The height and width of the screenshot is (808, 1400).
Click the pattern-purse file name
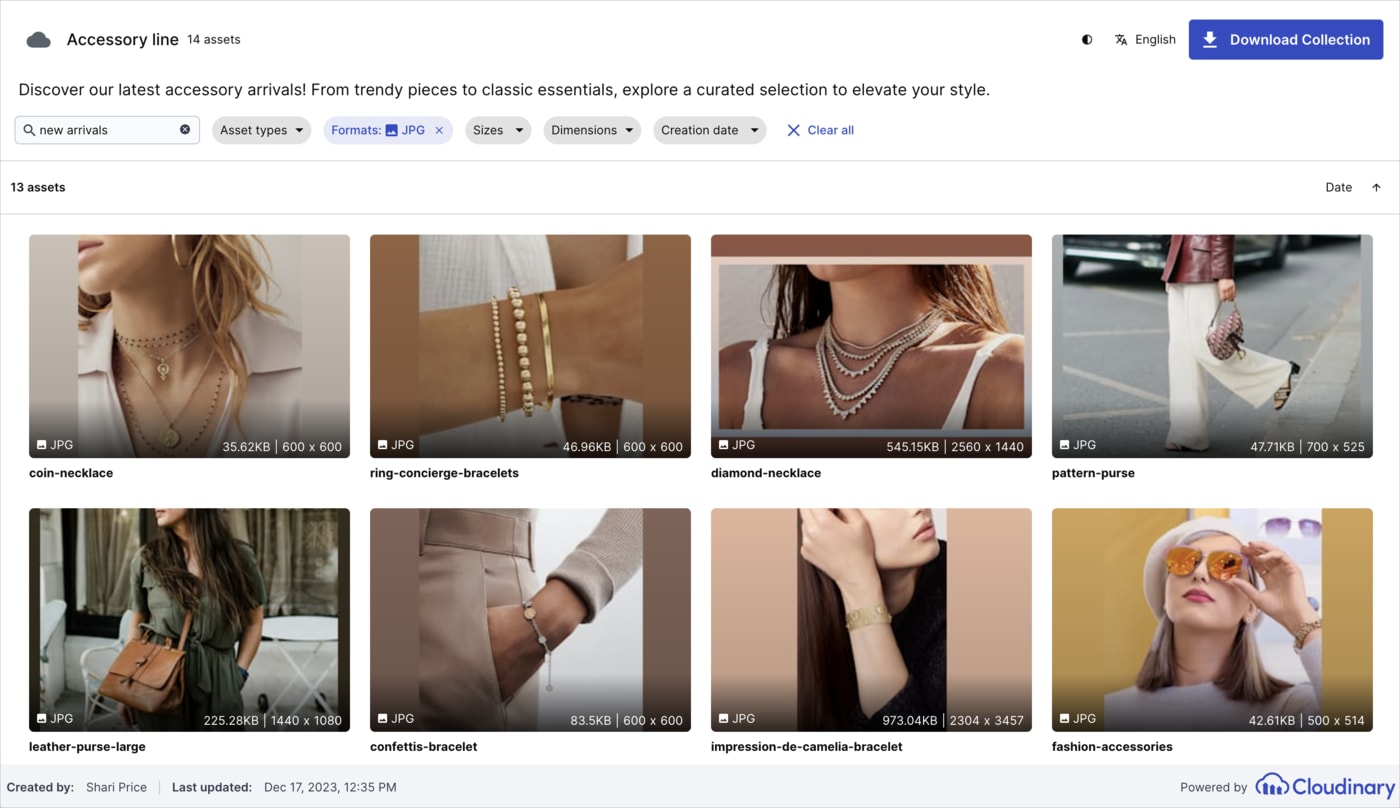[x=1093, y=473]
